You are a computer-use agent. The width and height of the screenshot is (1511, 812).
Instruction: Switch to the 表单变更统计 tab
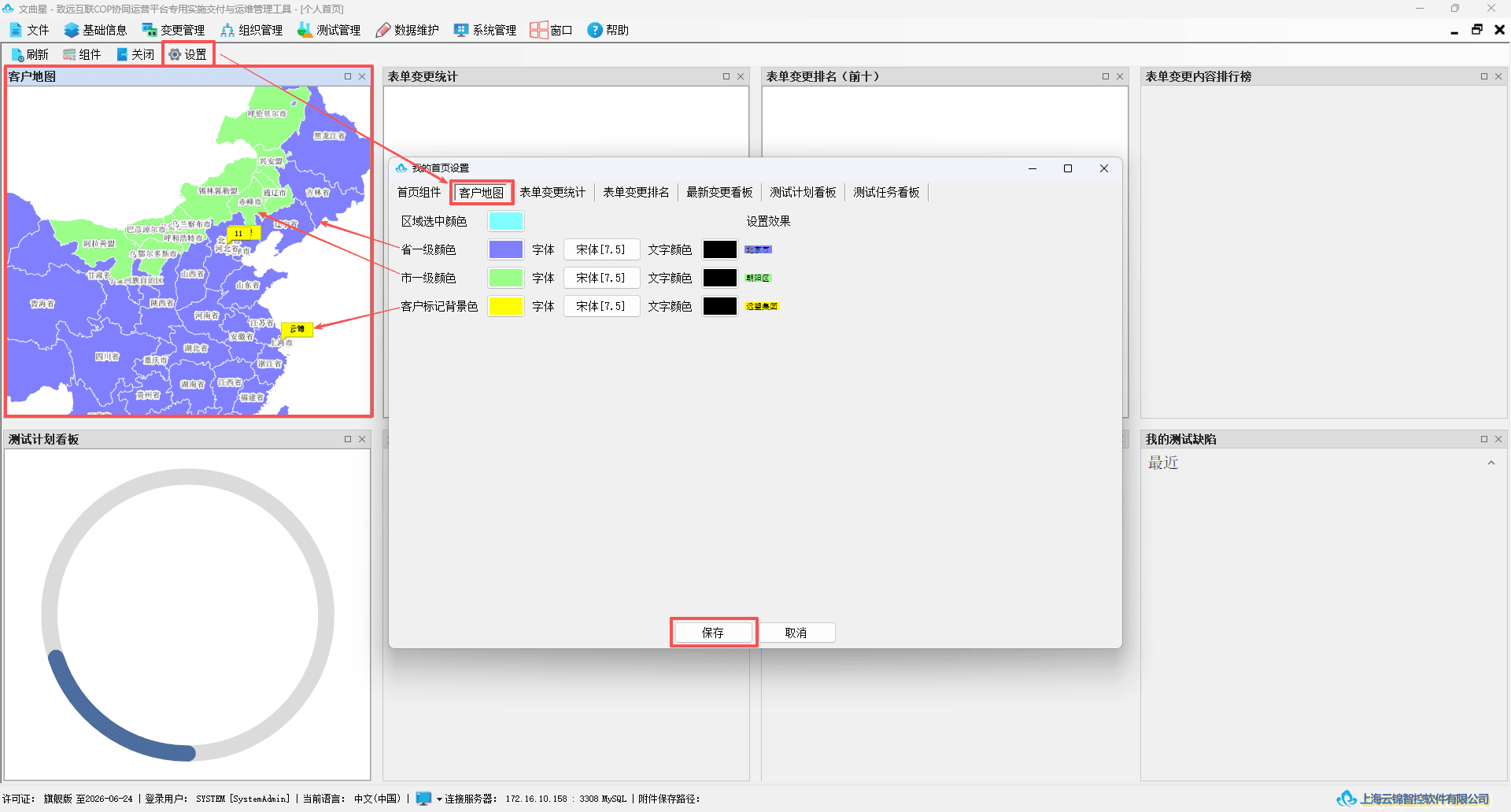(x=552, y=192)
